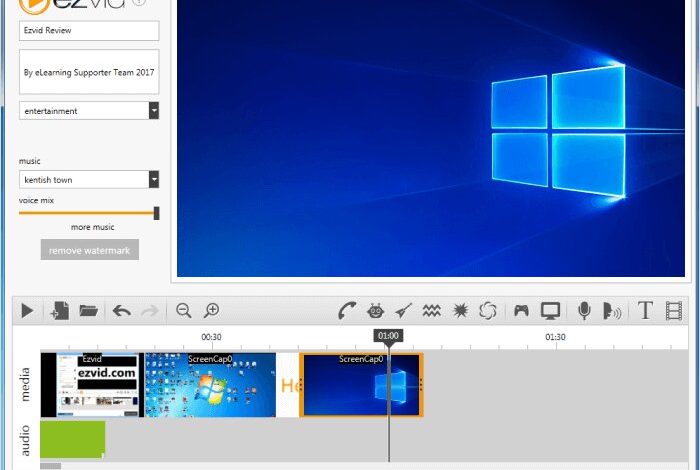Select the Ezvid intro clip on the timeline
Screen dimensions: 700x470
pyautogui.click(x=92, y=385)
